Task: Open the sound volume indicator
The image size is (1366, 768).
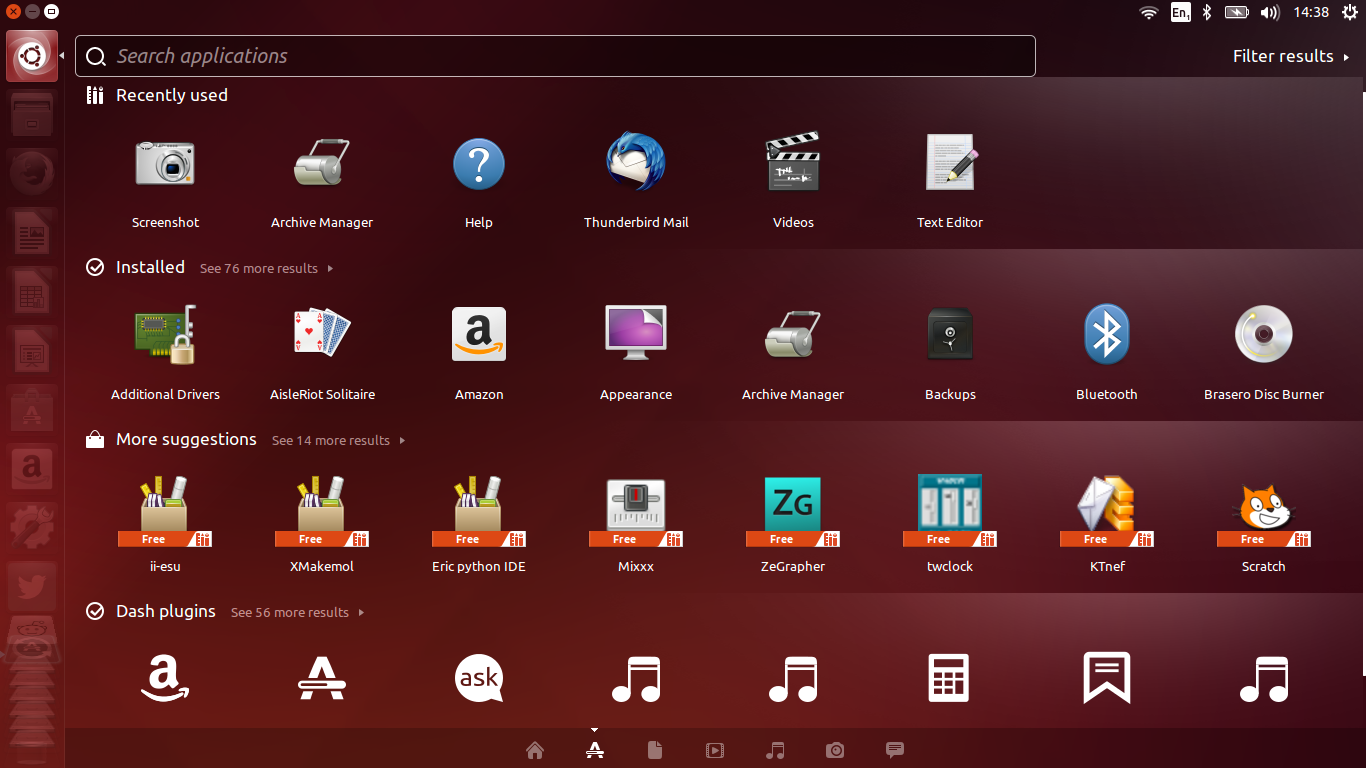Action: pyautogui.click(x=1270, y=12)
